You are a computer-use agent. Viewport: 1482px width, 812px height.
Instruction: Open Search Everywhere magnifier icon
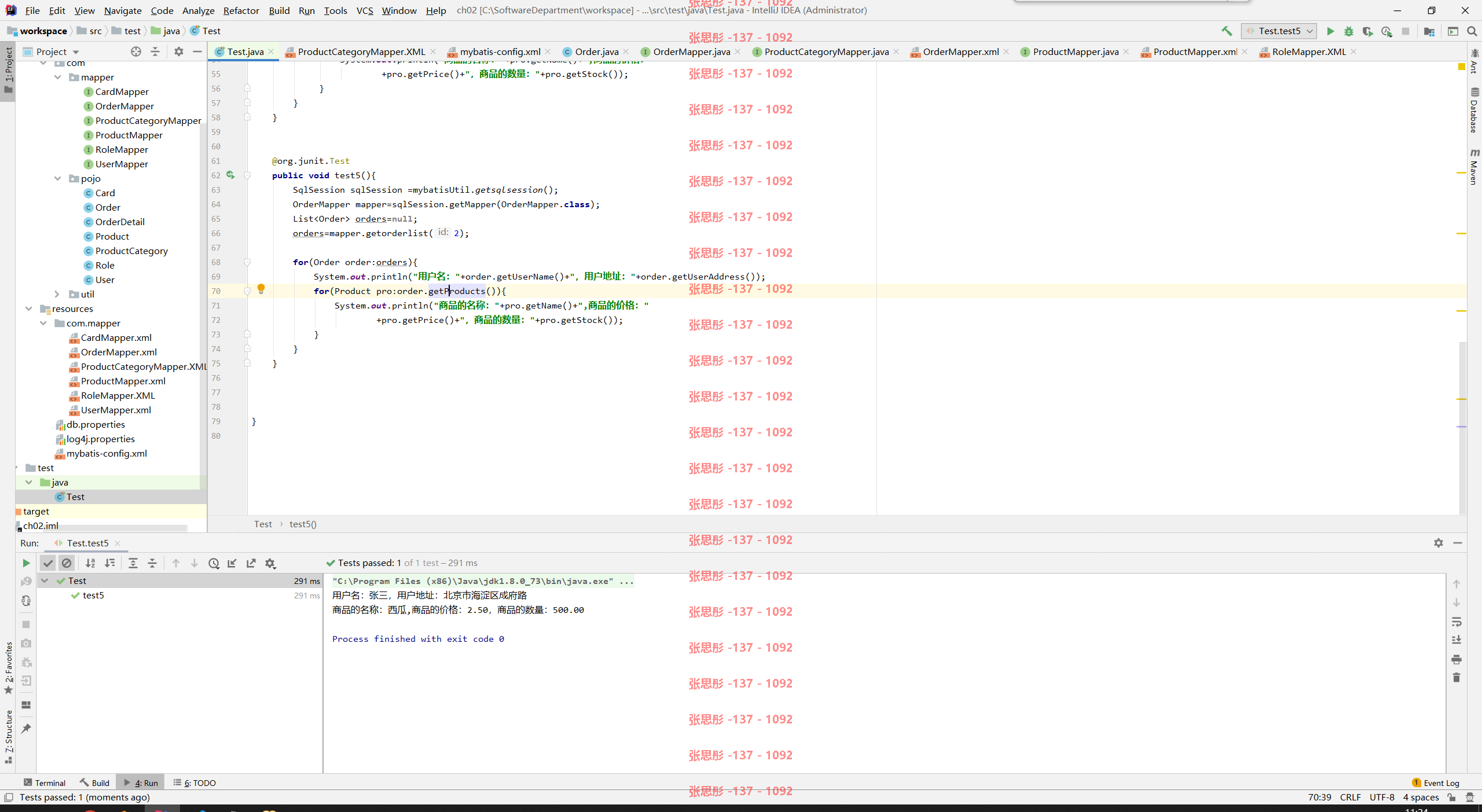[x=1472, y=31]
